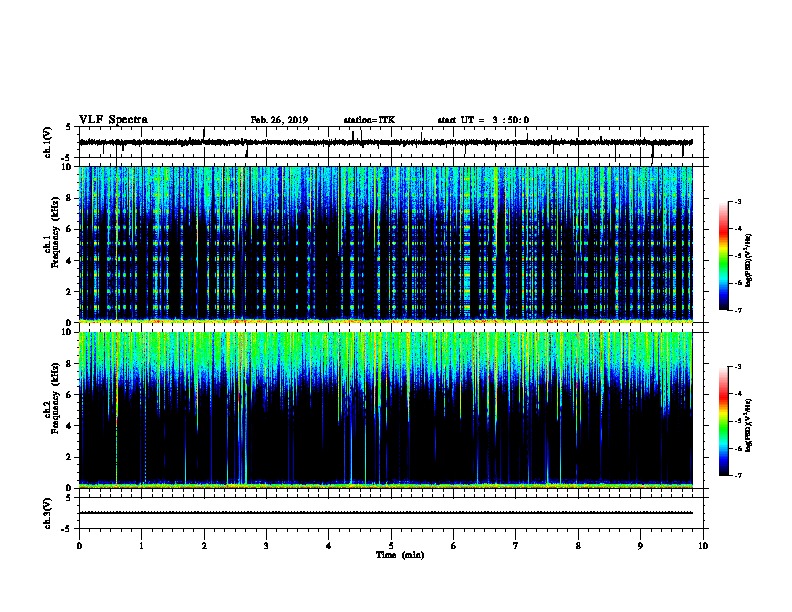792x612 pixels.
Task: Click the "5" voltage tick on ch.1(V) axis
Action: [x=69, y=127]
